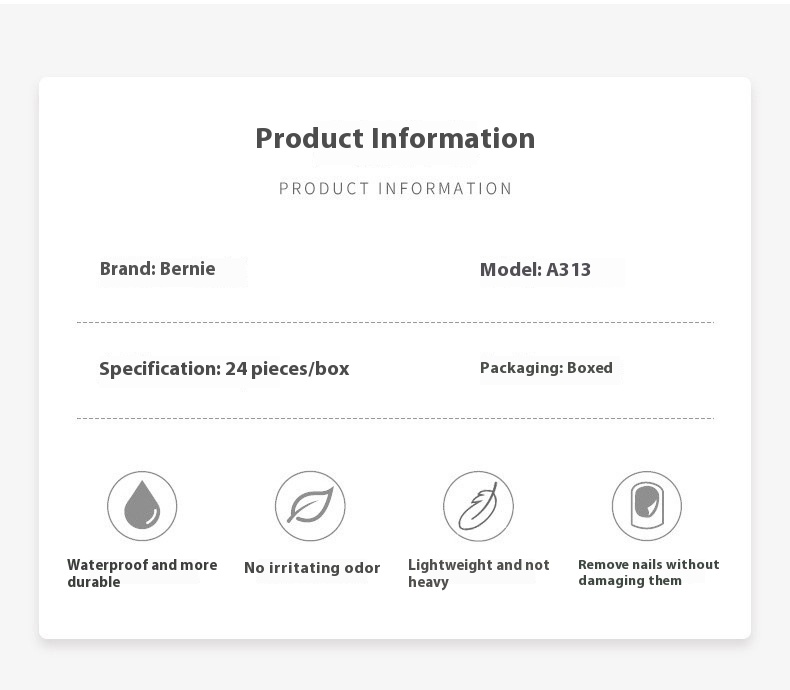This screenshot has height=690, width=790.
Task: Select 'Remove nails without damaging them' caption
Action: (x=649, y=572)
